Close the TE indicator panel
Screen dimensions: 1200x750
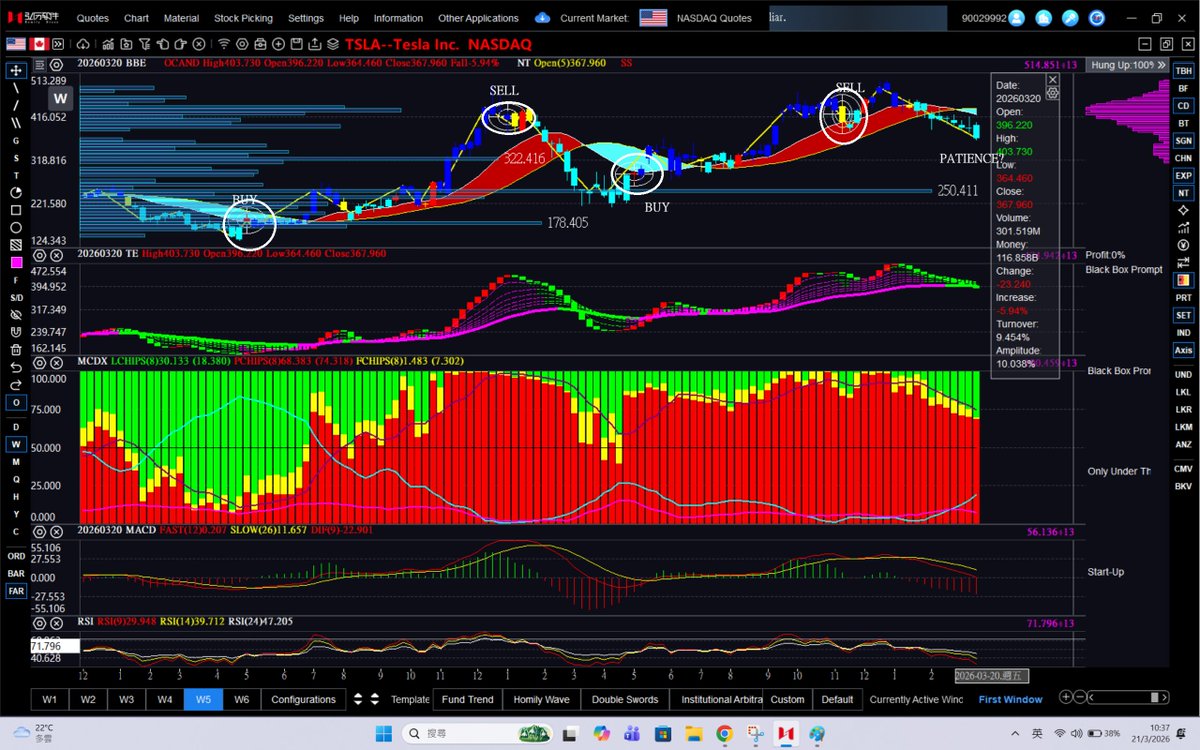tap(55, 254)
